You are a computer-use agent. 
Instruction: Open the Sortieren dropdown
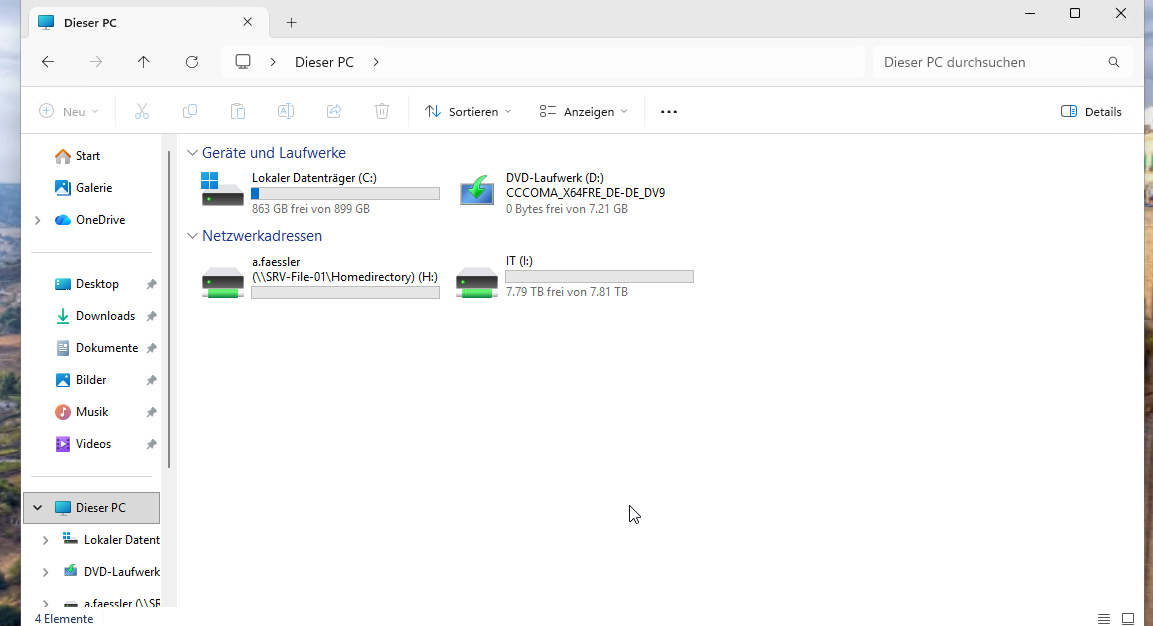tap(468, 111)
